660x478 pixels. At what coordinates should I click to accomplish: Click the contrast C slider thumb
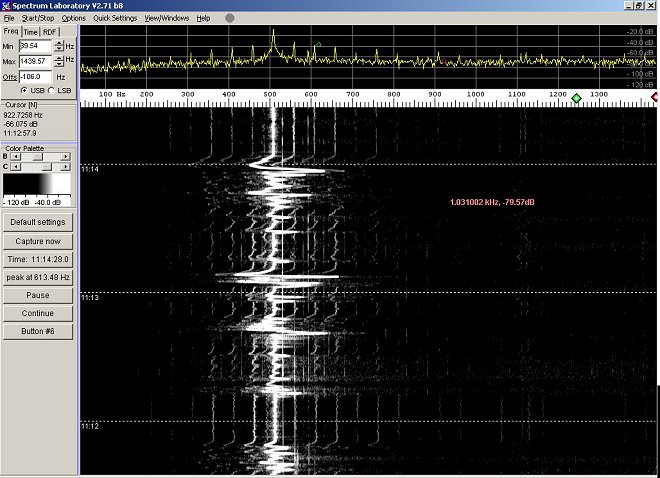(47, 167)
